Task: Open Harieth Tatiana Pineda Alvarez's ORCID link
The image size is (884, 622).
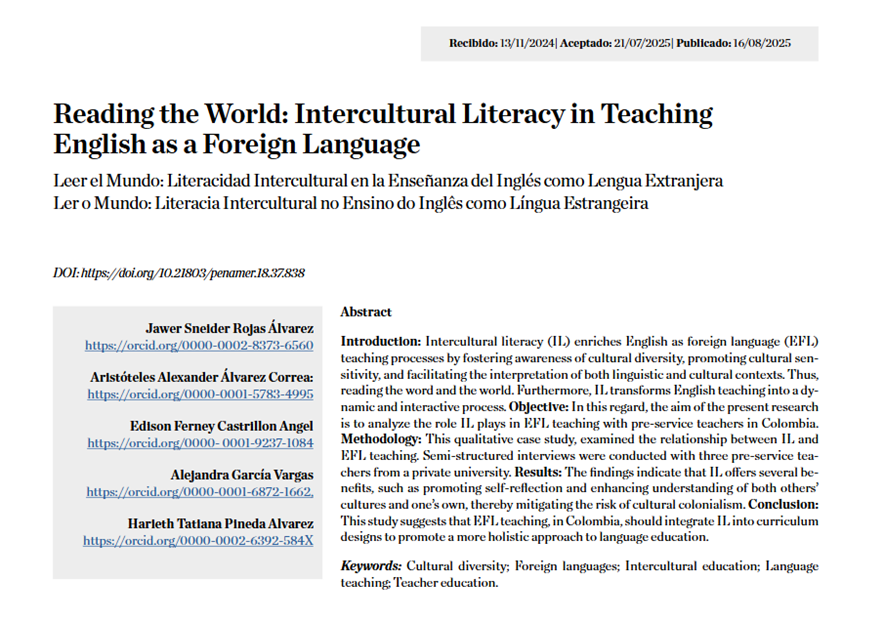Action: [198, 541]
